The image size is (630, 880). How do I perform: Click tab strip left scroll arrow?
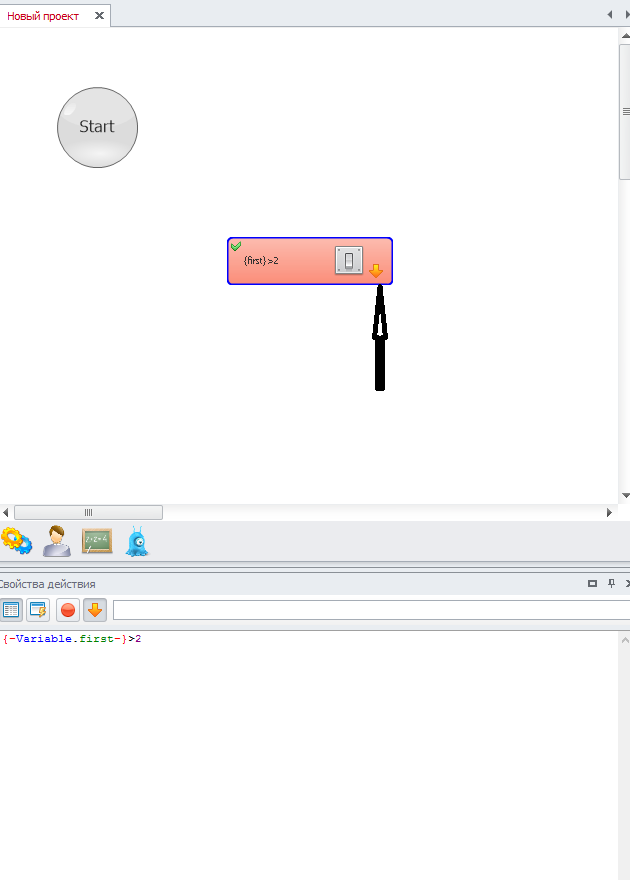609,15
